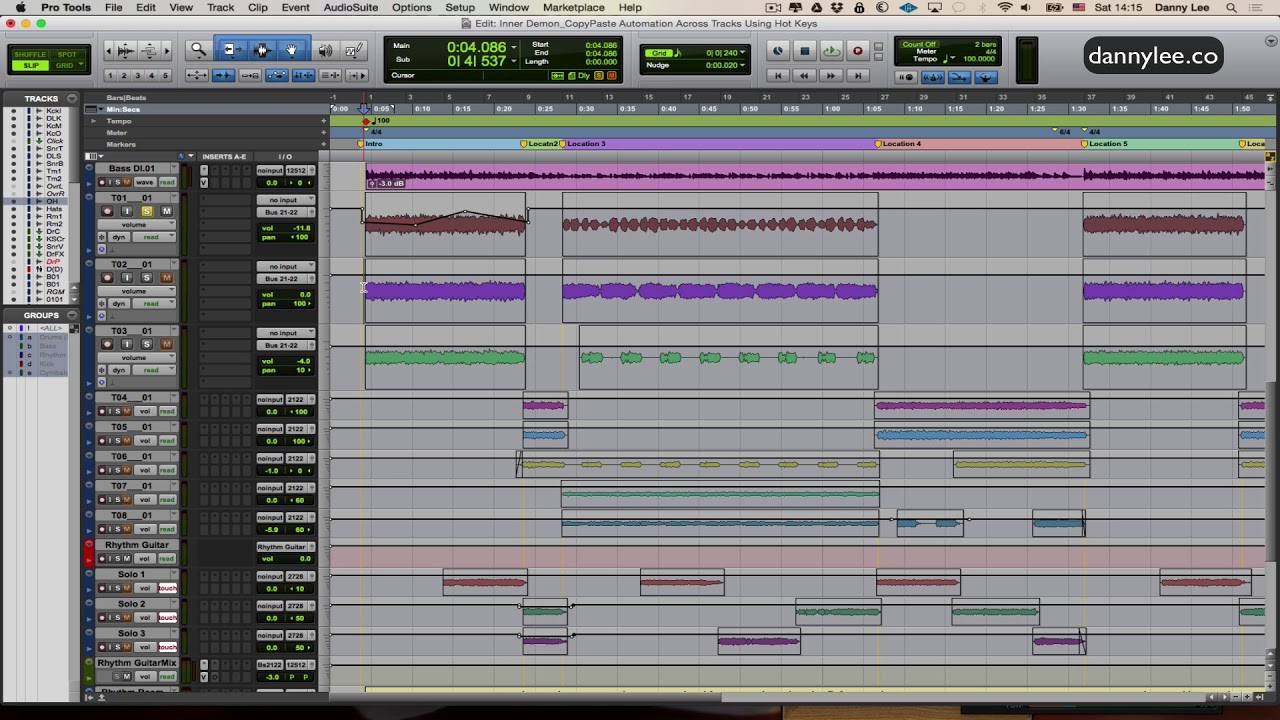Toggle Link Timeline and Edit Selection
Screen dimensions: 1280x720
pos(303,75)
